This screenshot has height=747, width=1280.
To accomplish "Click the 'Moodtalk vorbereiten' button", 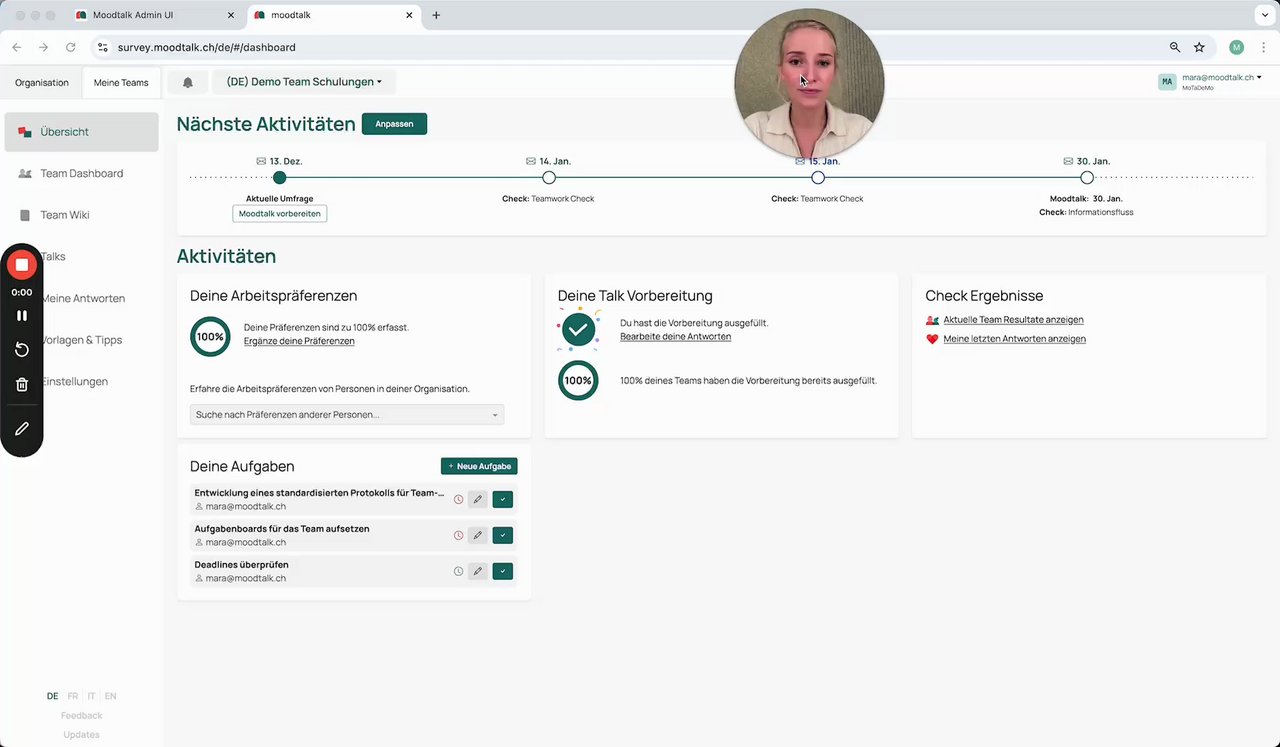I will 280,214.
